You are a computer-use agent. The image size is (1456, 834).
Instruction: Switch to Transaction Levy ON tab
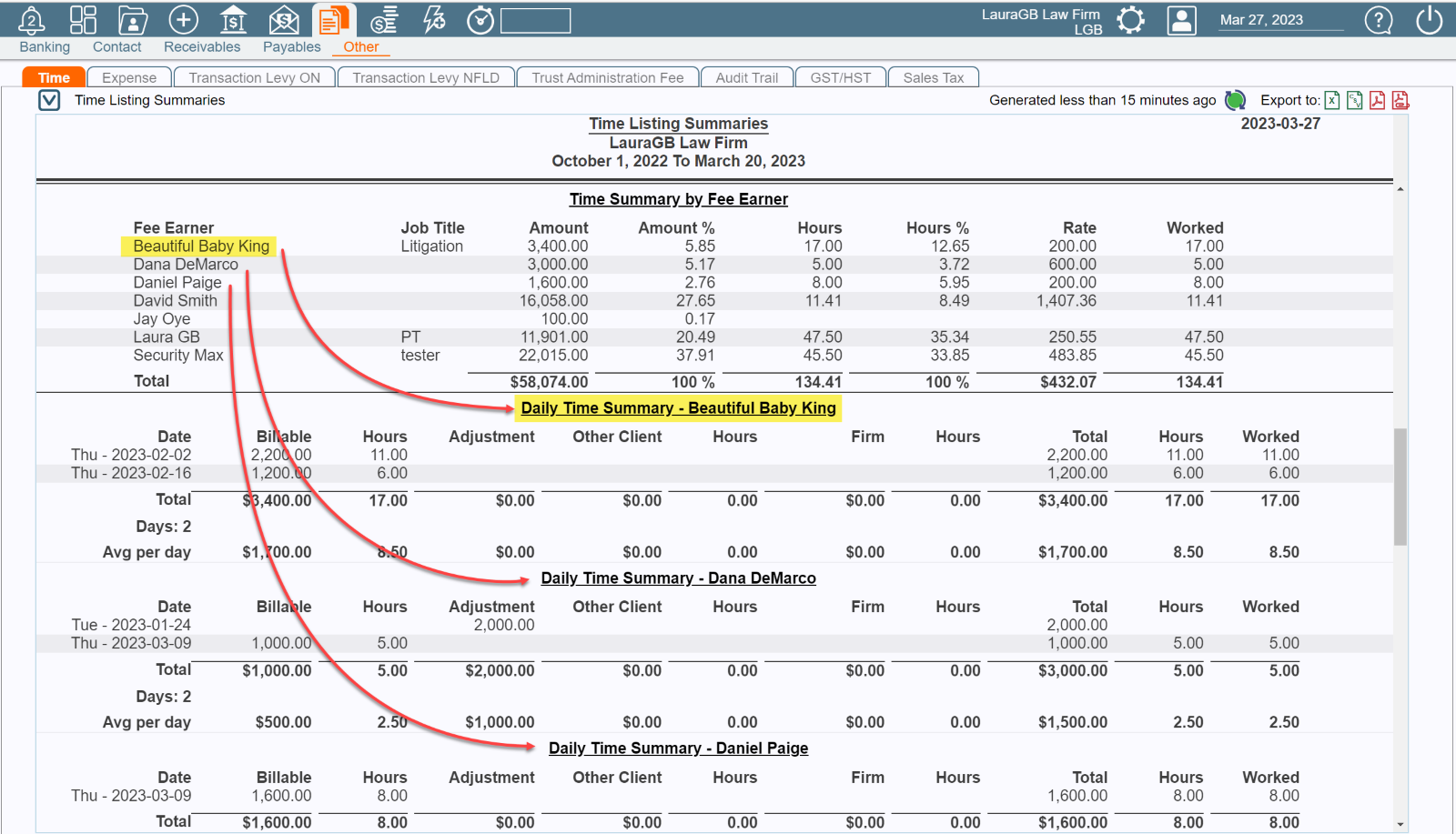255,77
